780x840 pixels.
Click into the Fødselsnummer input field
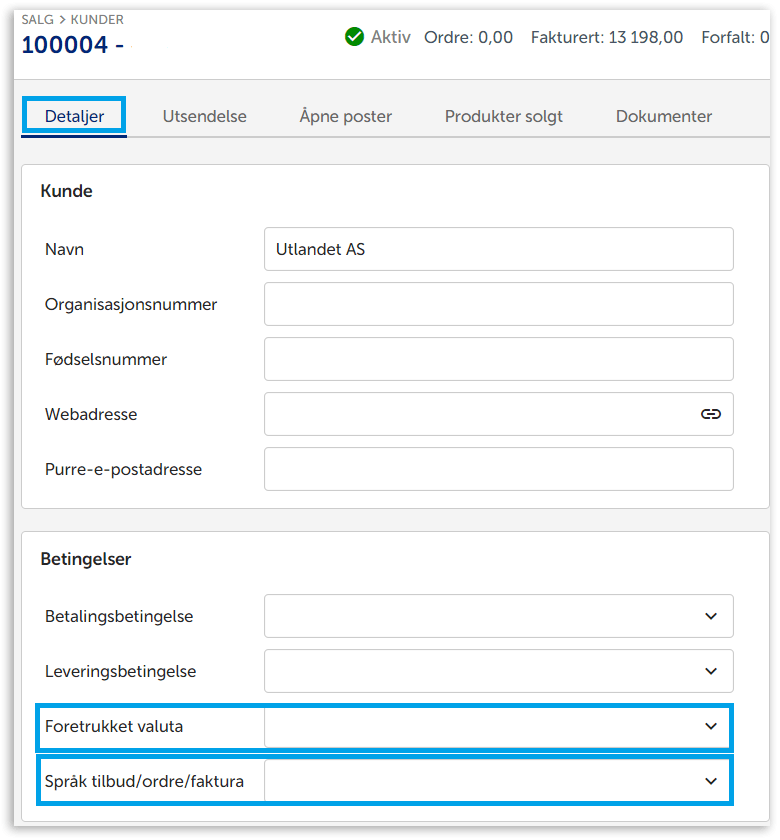click(x=498, y=359)
